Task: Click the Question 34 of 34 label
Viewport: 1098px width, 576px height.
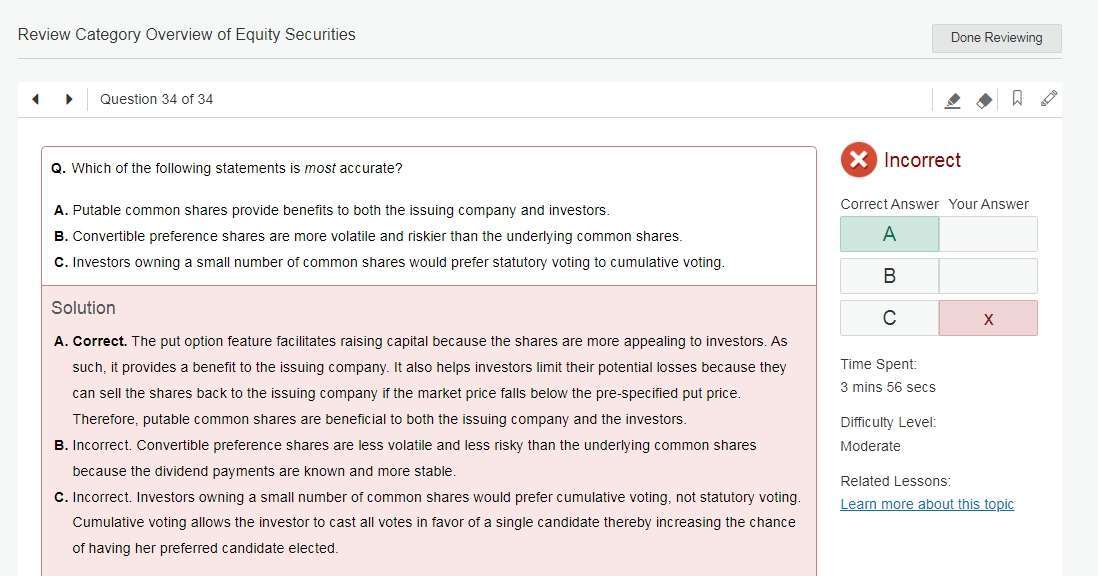Action: [156, 99]
